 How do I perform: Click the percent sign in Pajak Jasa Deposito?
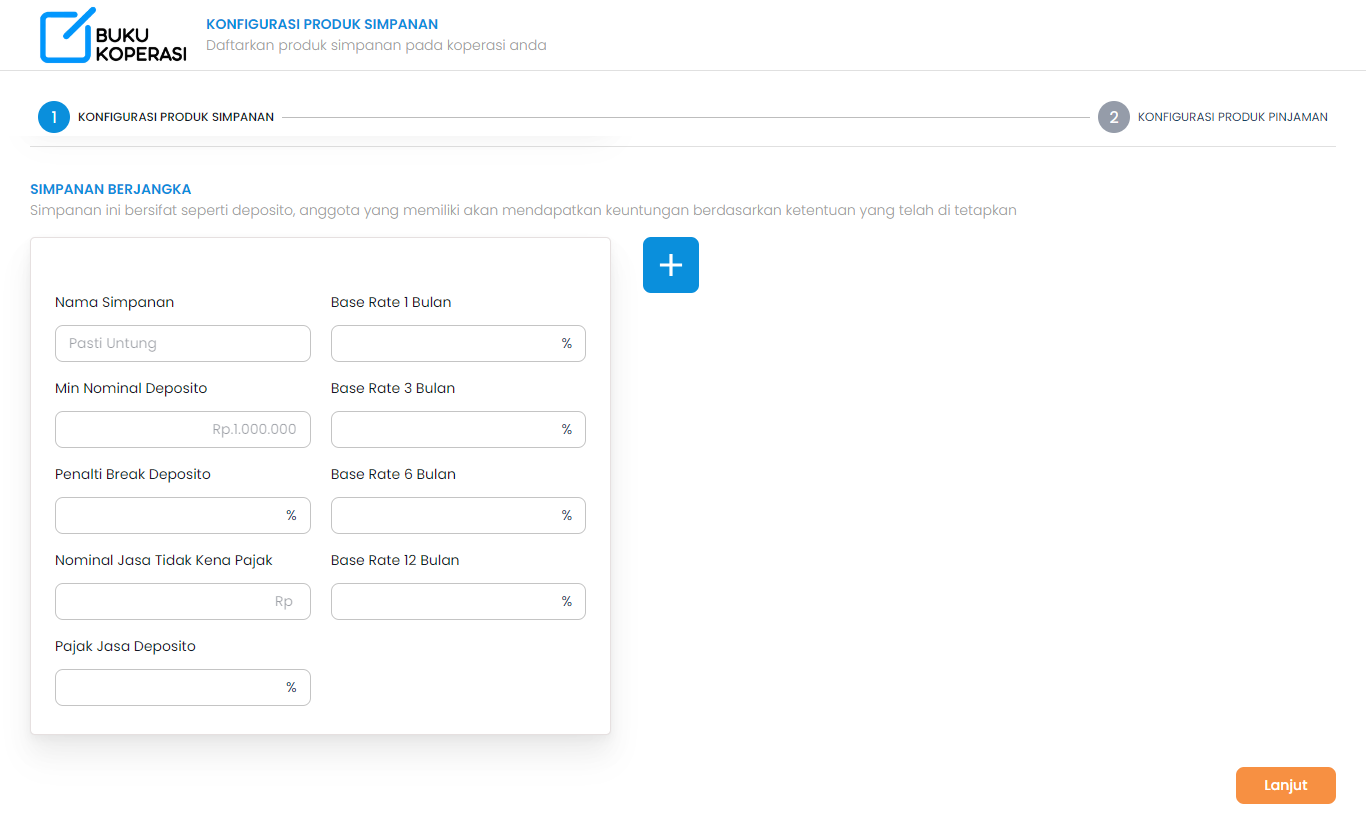pyautogui.click(x=291, y=687)
